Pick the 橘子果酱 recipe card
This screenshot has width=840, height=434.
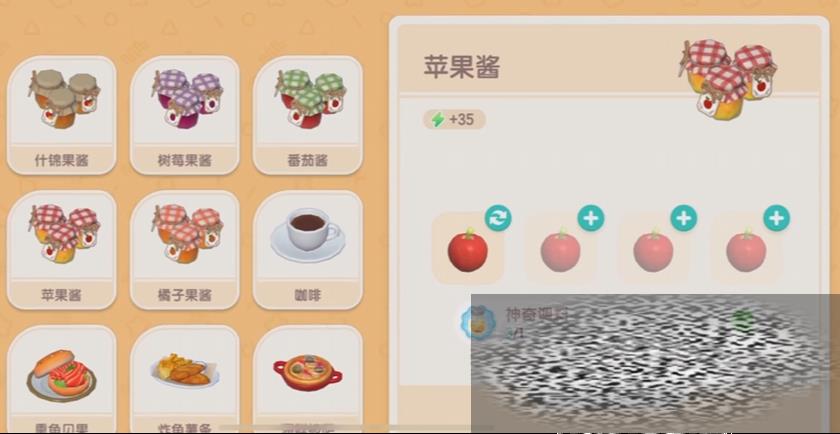185,250
